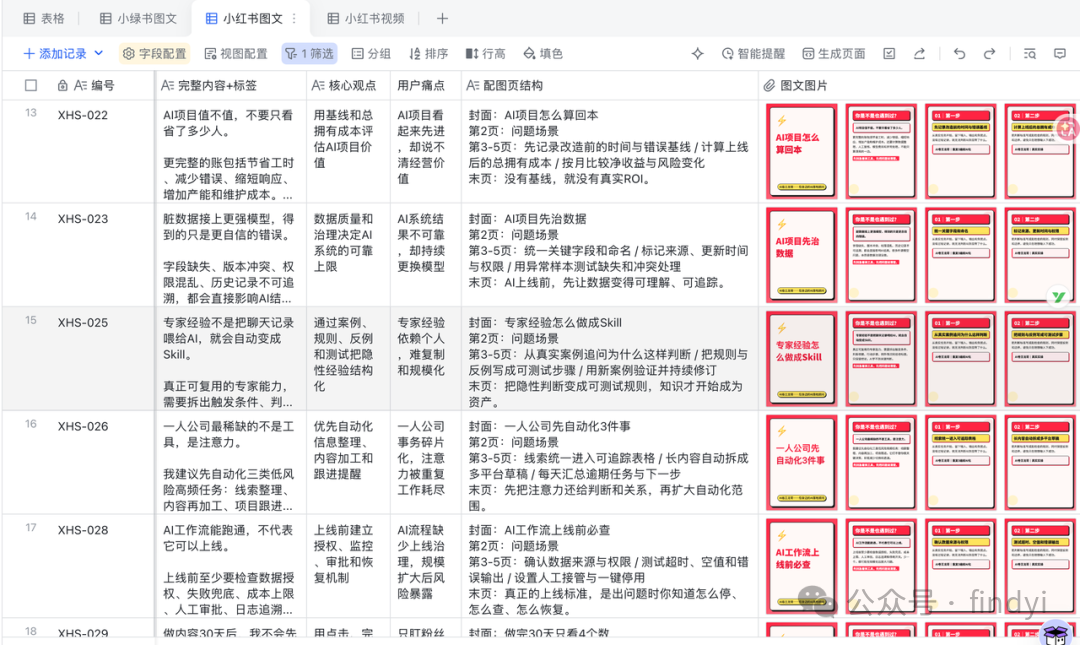Switch to the 表格 tab

(43, 19)
